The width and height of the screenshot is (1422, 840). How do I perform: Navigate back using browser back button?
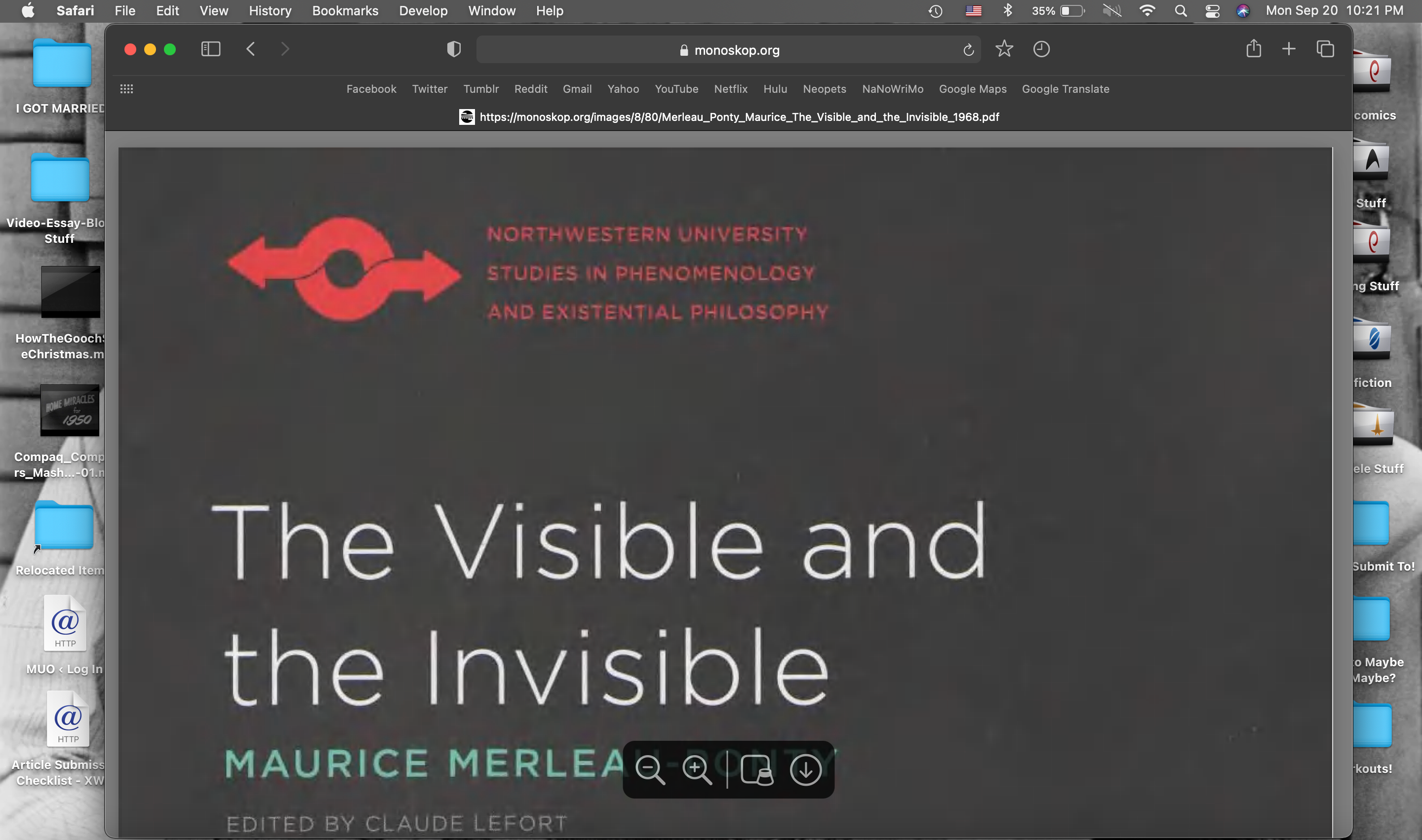coord(251,49)
